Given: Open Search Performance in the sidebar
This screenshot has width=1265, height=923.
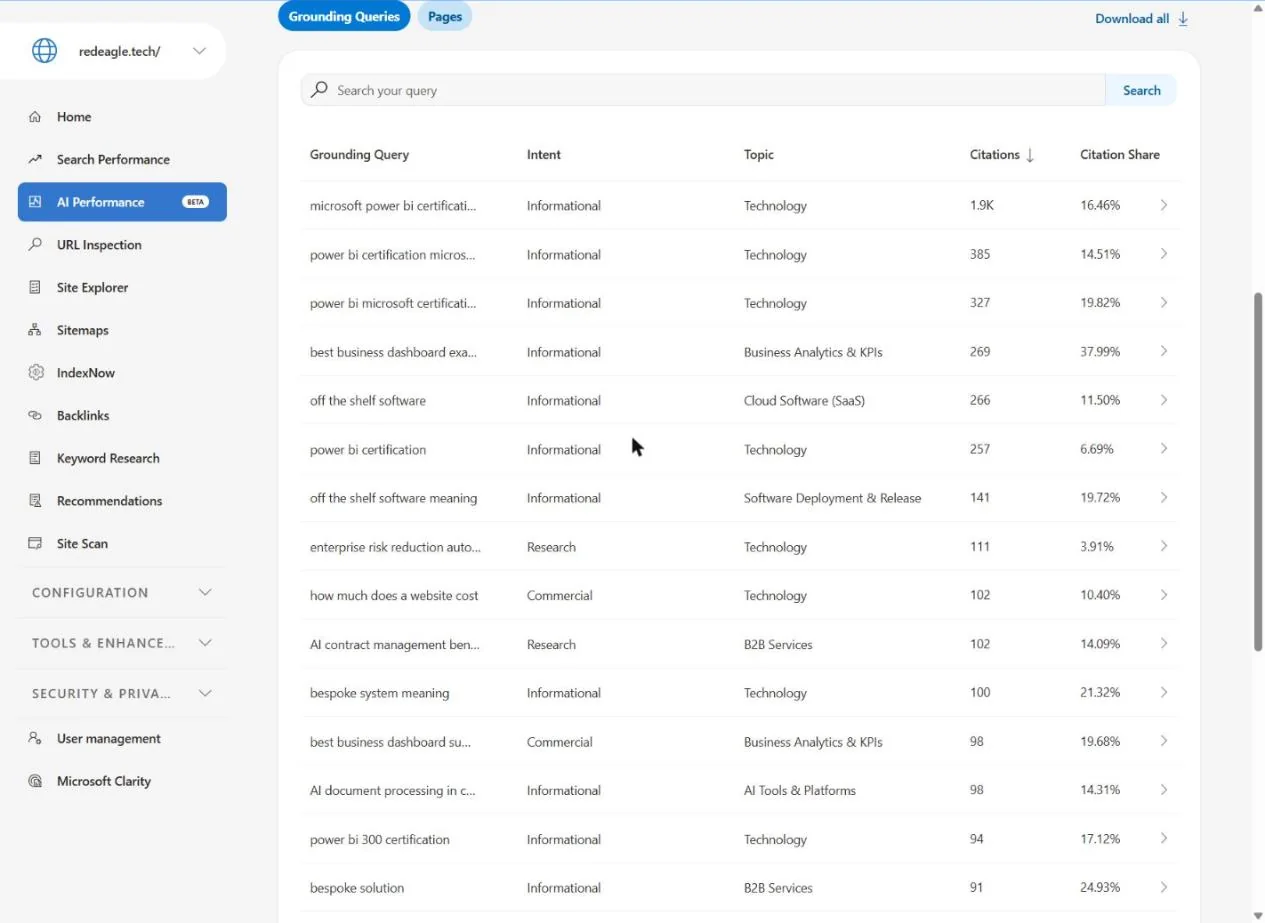Looking at the screenshot, I should click(113, 159).
